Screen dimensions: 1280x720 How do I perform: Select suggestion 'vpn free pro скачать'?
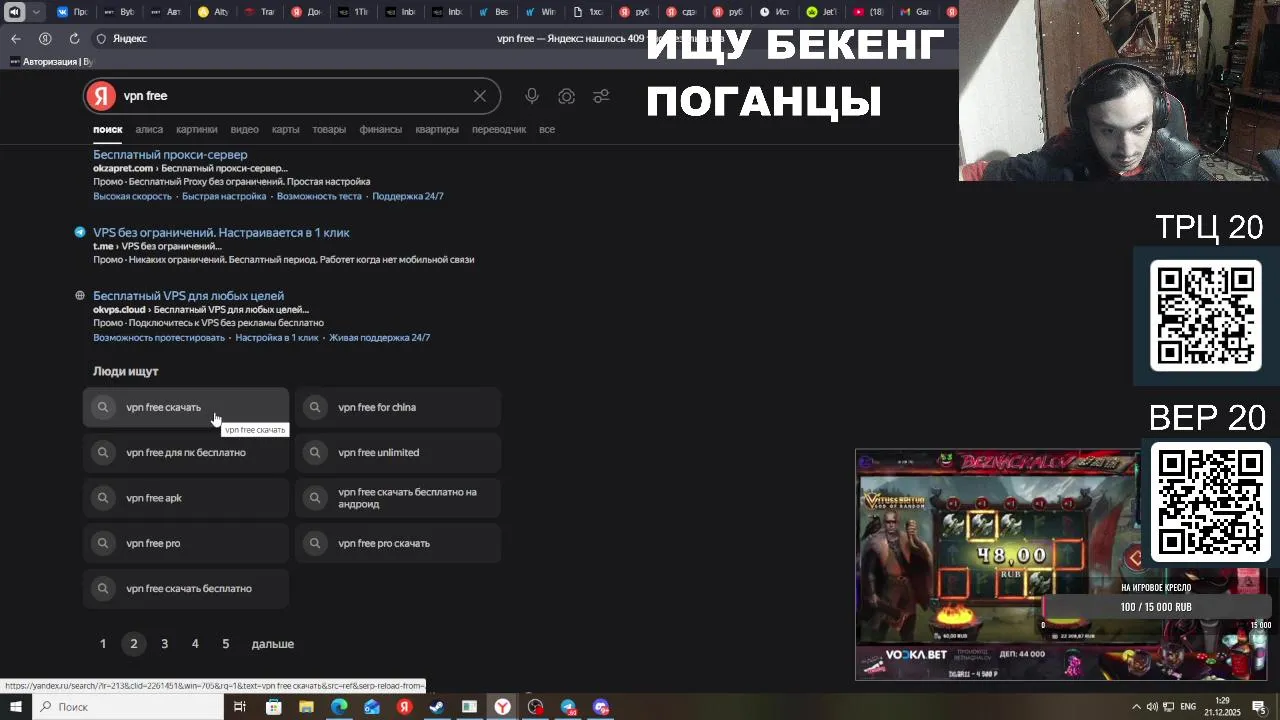pos(398,543)
